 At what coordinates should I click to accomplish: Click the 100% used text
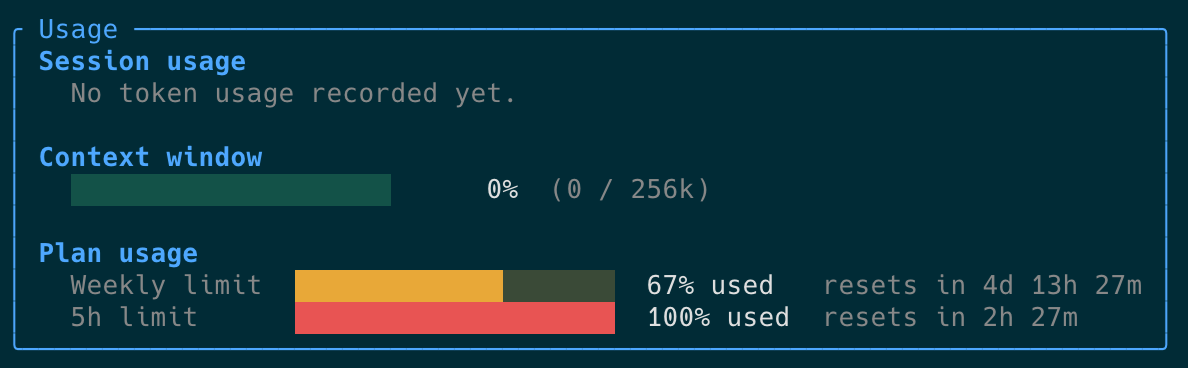point(718,317)
